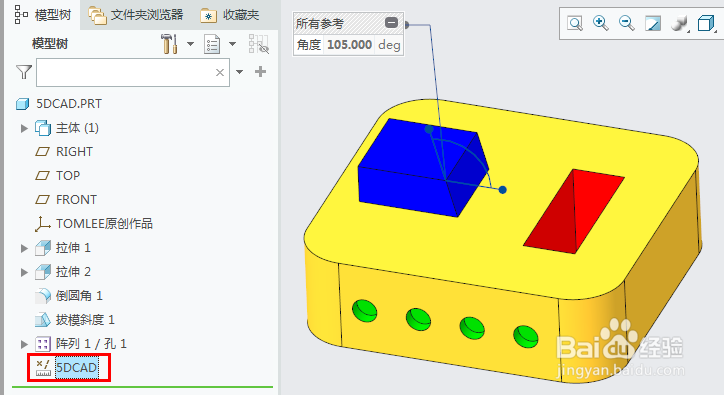The height and width of the screenshot is (395, 724).
Task: Switch to the 模型树 tab
Action: [42, 15]
